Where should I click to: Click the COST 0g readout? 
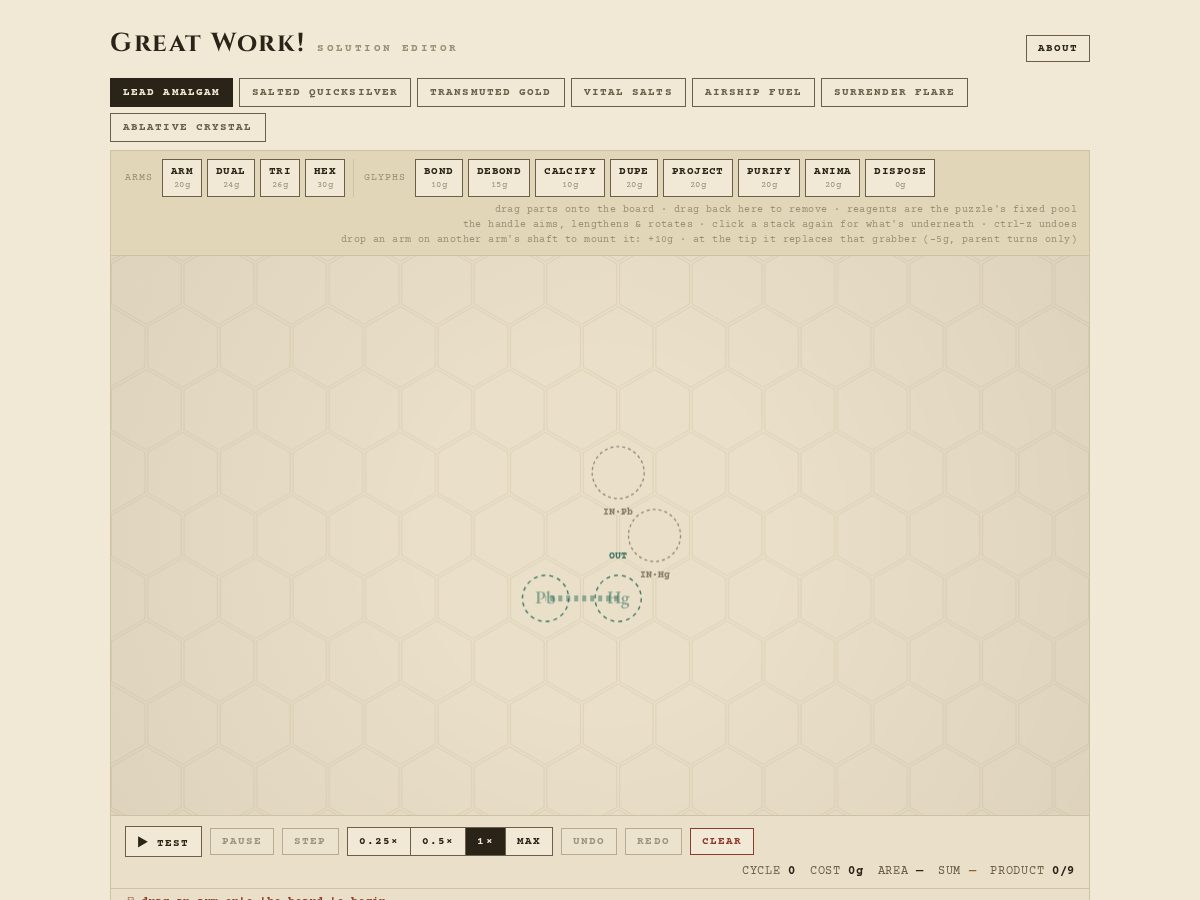(x=837, y=871)
